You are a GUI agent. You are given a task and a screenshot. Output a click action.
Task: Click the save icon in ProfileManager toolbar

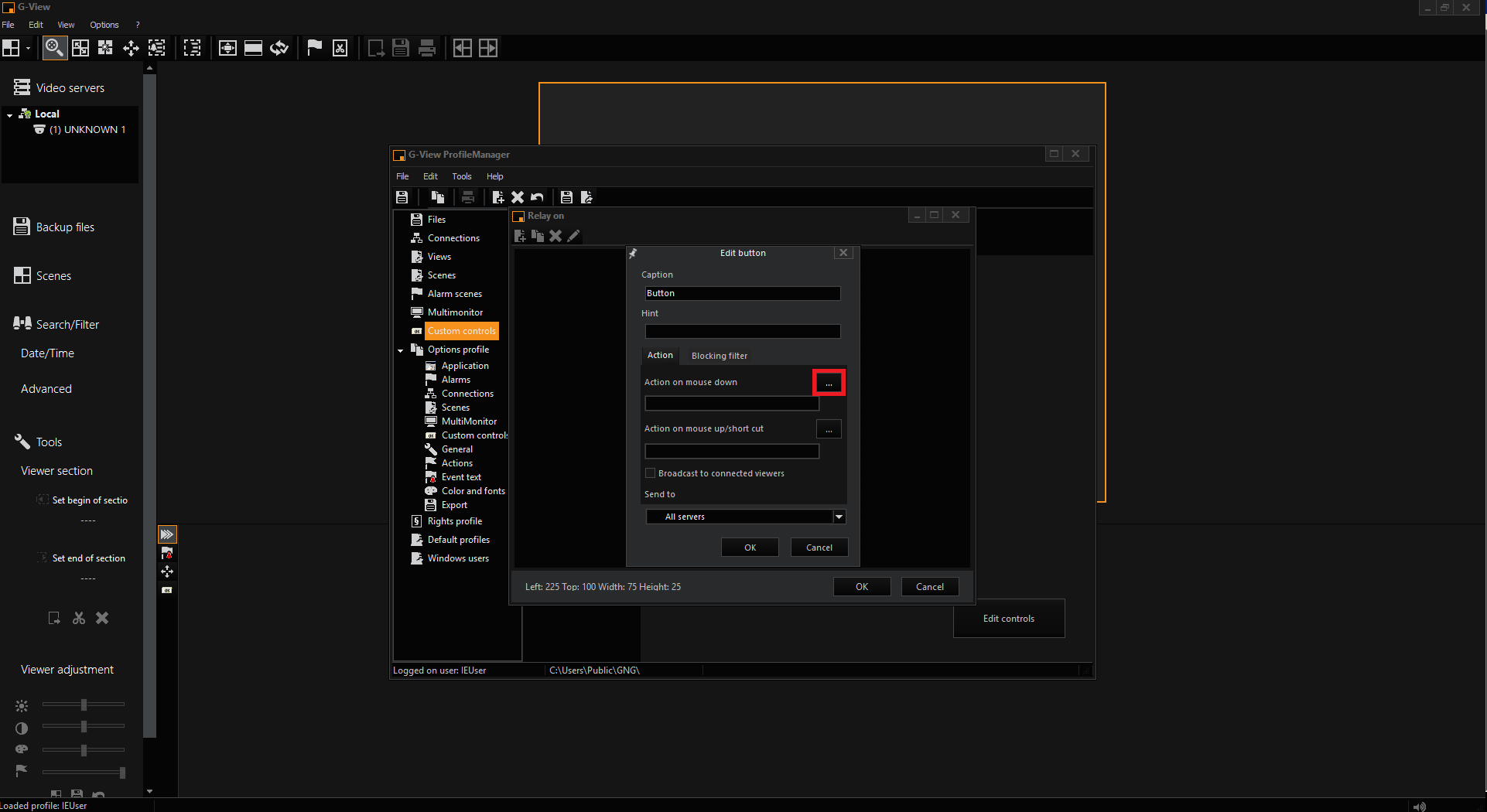point(402,197)
